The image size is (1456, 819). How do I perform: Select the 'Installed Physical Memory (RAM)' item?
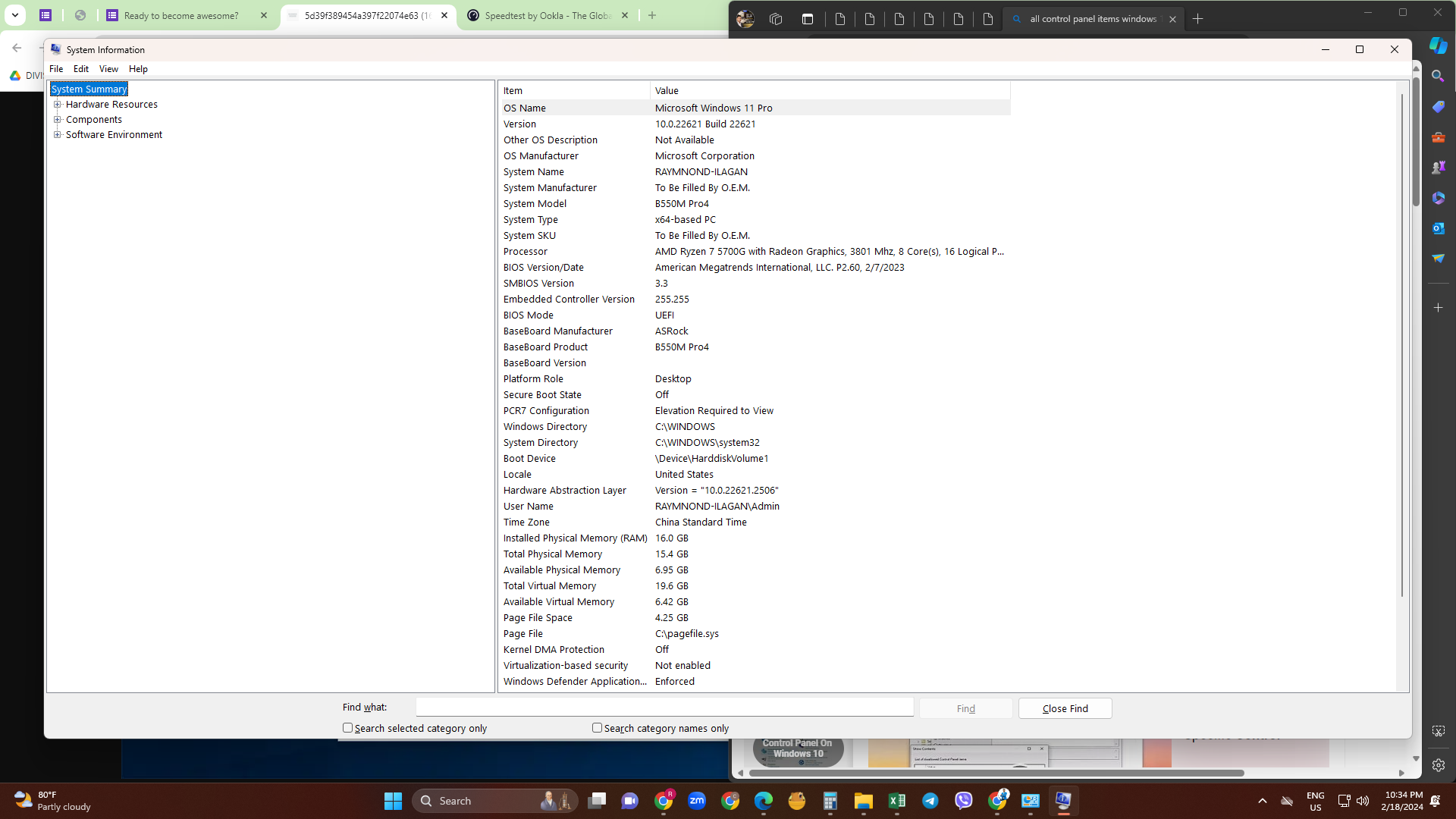point(575,538)
